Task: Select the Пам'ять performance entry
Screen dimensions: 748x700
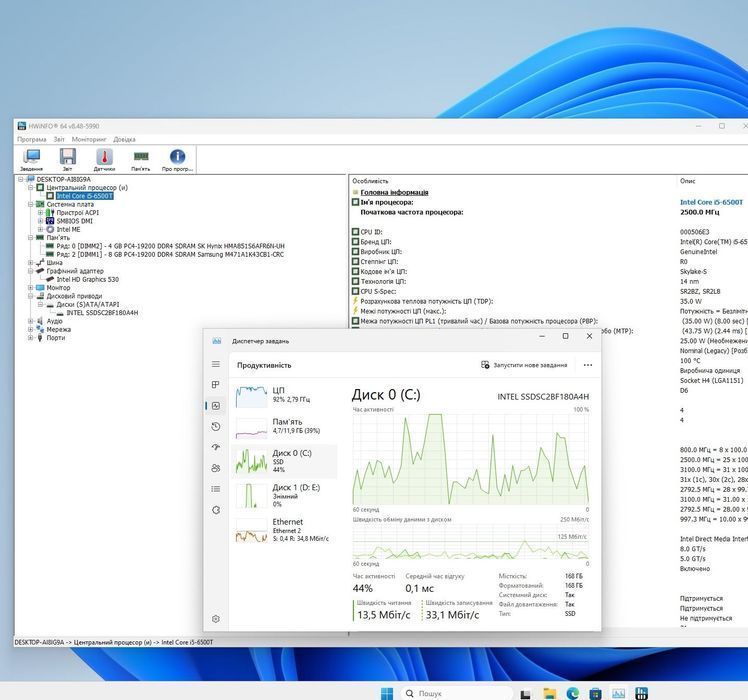Action: pos(284,427)
